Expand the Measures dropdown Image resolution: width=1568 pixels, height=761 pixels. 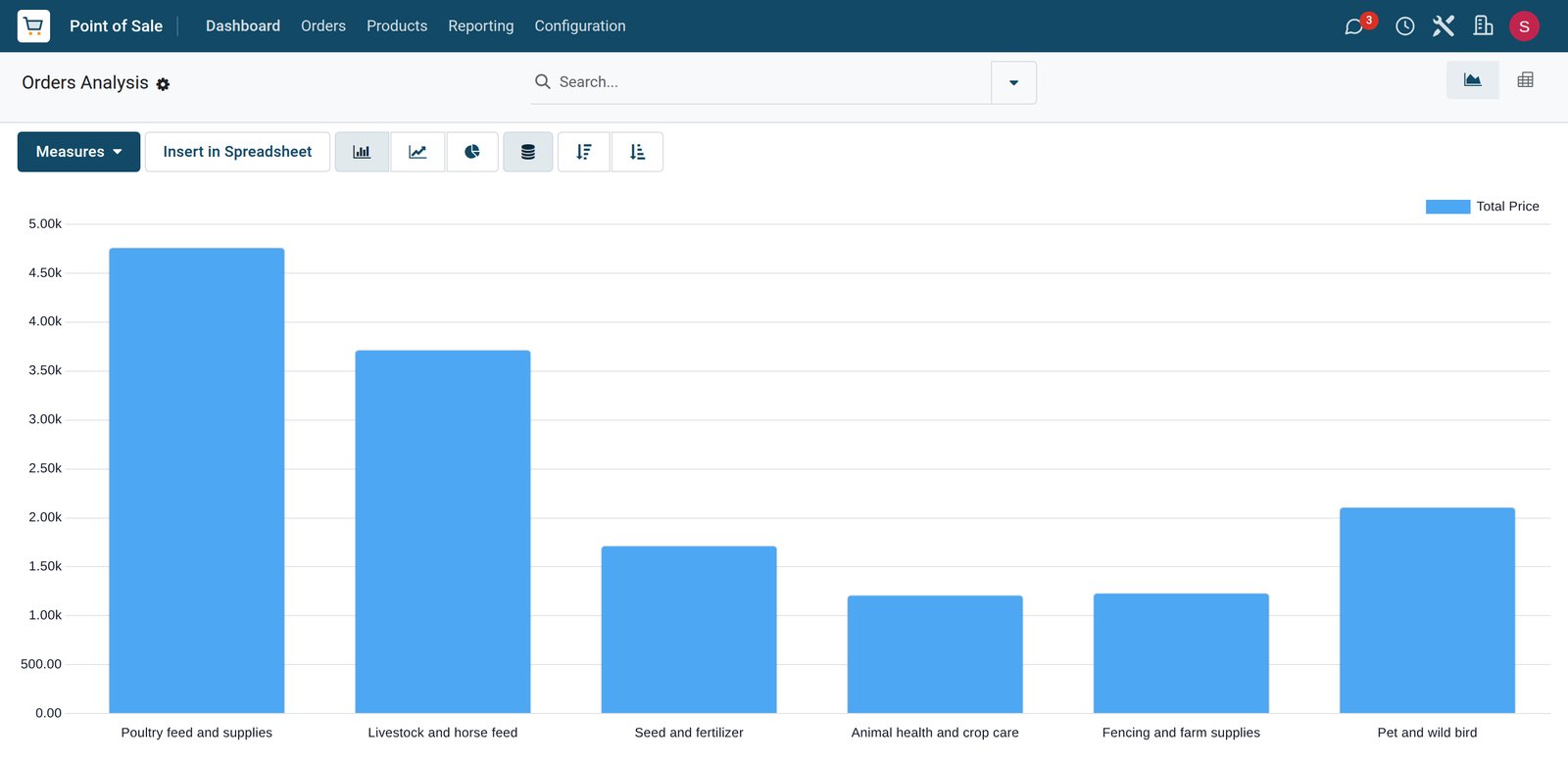pyautogui.click(x=78, y=152)
